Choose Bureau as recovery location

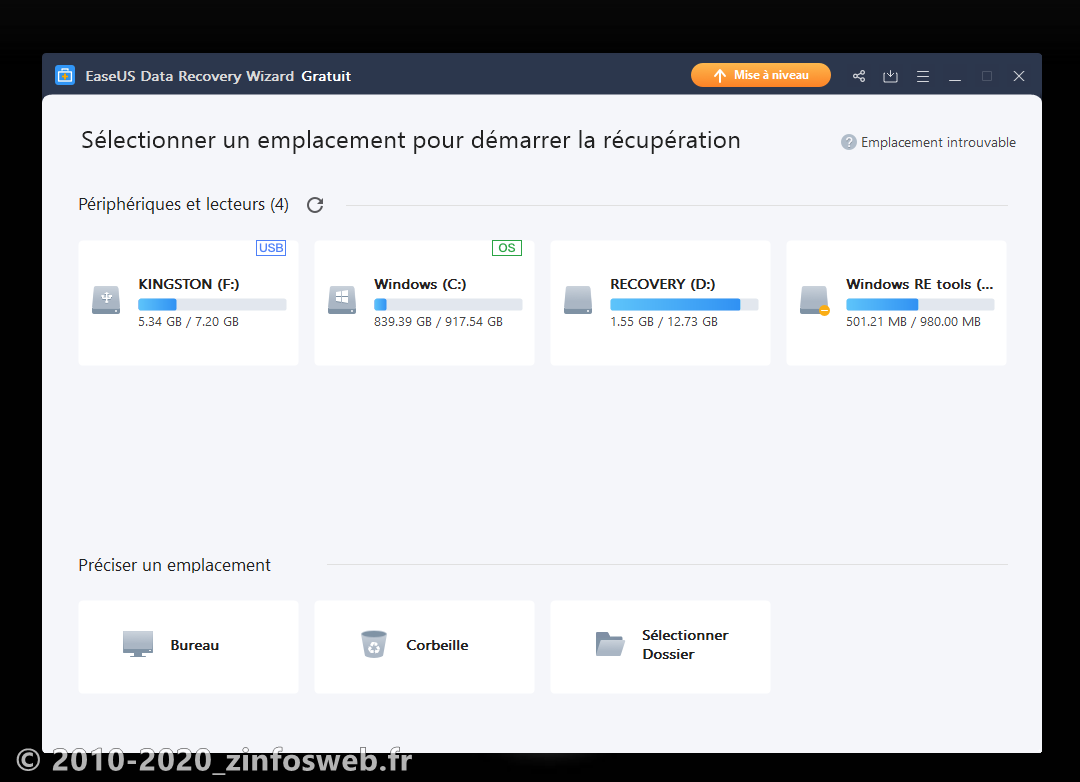click(x=189, y=646)
